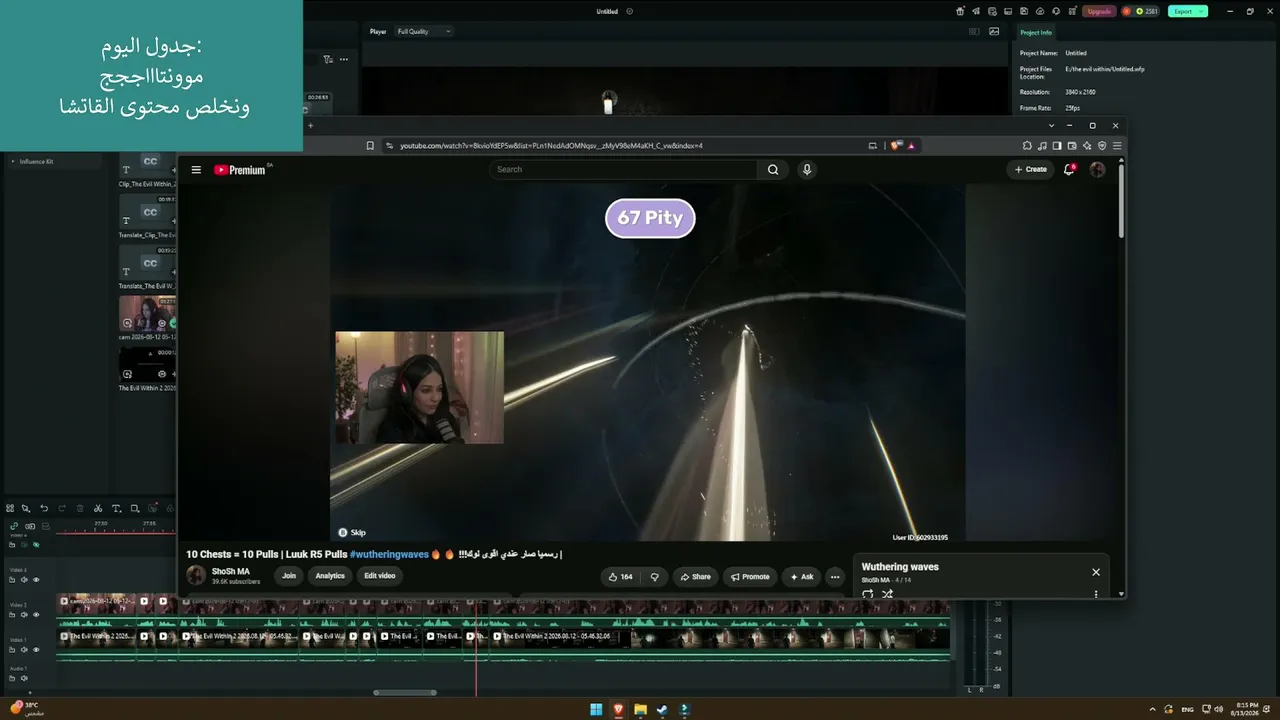Toggle the browser sidebar panel
Viewport: 1280px width, 720px height.
[1057, 146]
